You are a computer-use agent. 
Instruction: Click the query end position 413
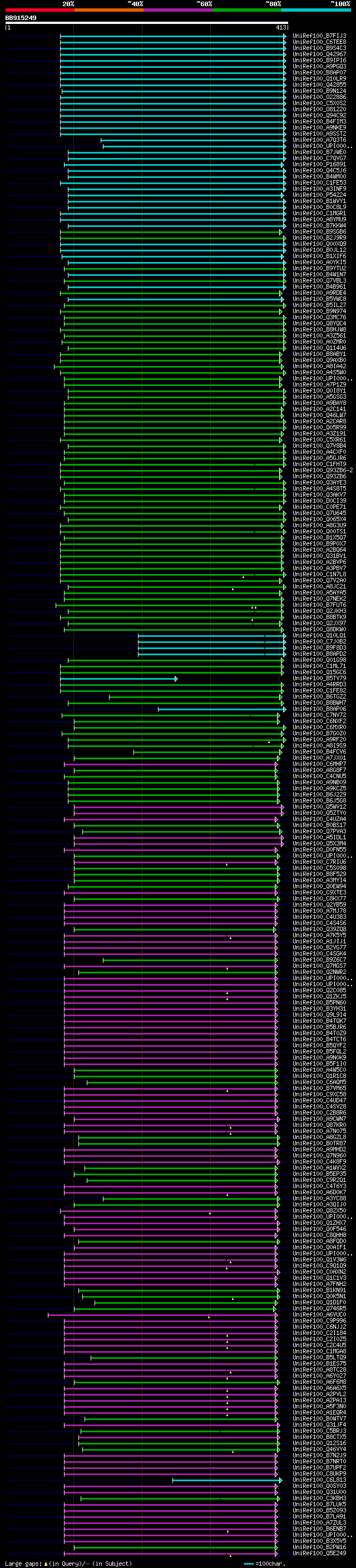point(281,27)
